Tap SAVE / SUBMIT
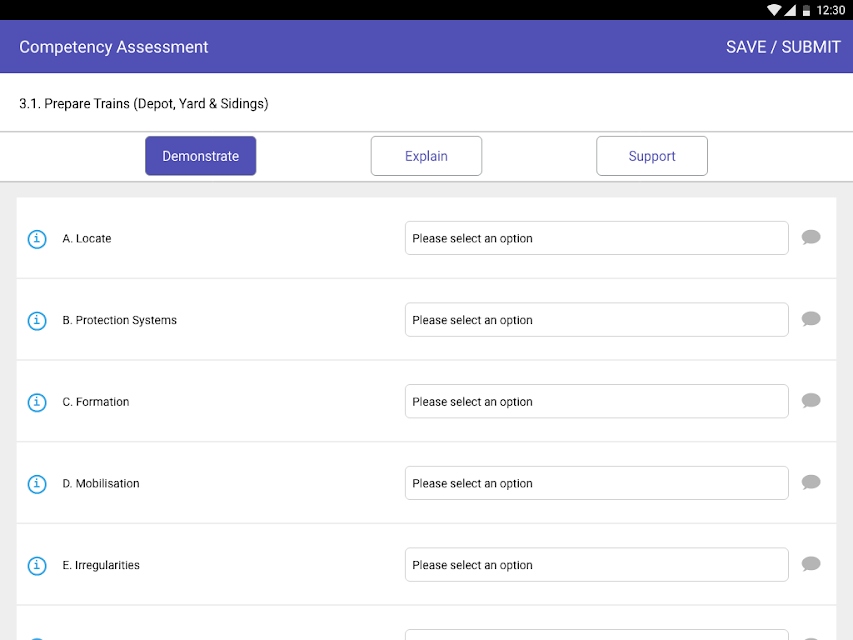Screen dimensions: 853x640 783,47
